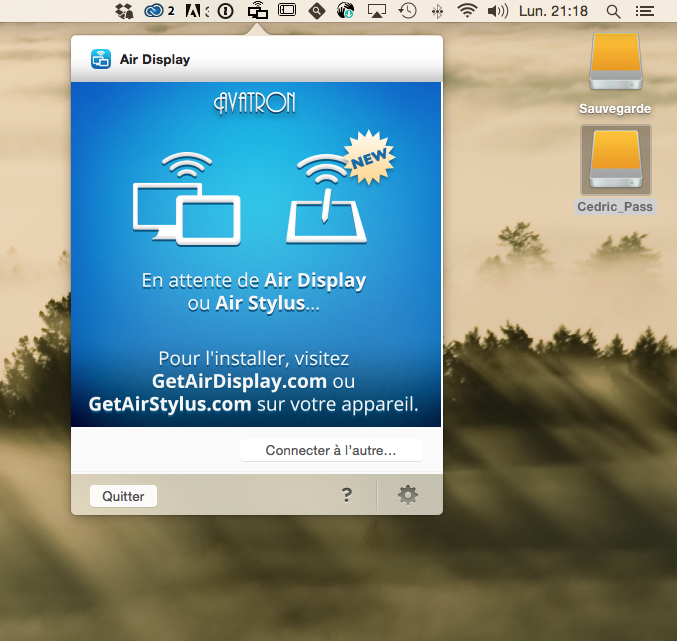Click GetAirStylus.com text
This screenshot has width=677, height=641.
tap(170, 404)
